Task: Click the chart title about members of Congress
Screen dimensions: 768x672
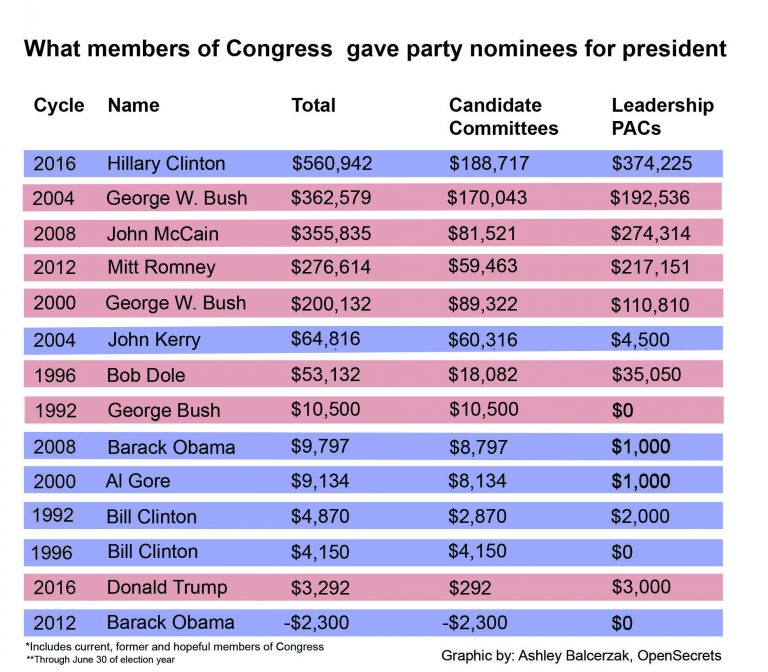Action: pos(375,48)
